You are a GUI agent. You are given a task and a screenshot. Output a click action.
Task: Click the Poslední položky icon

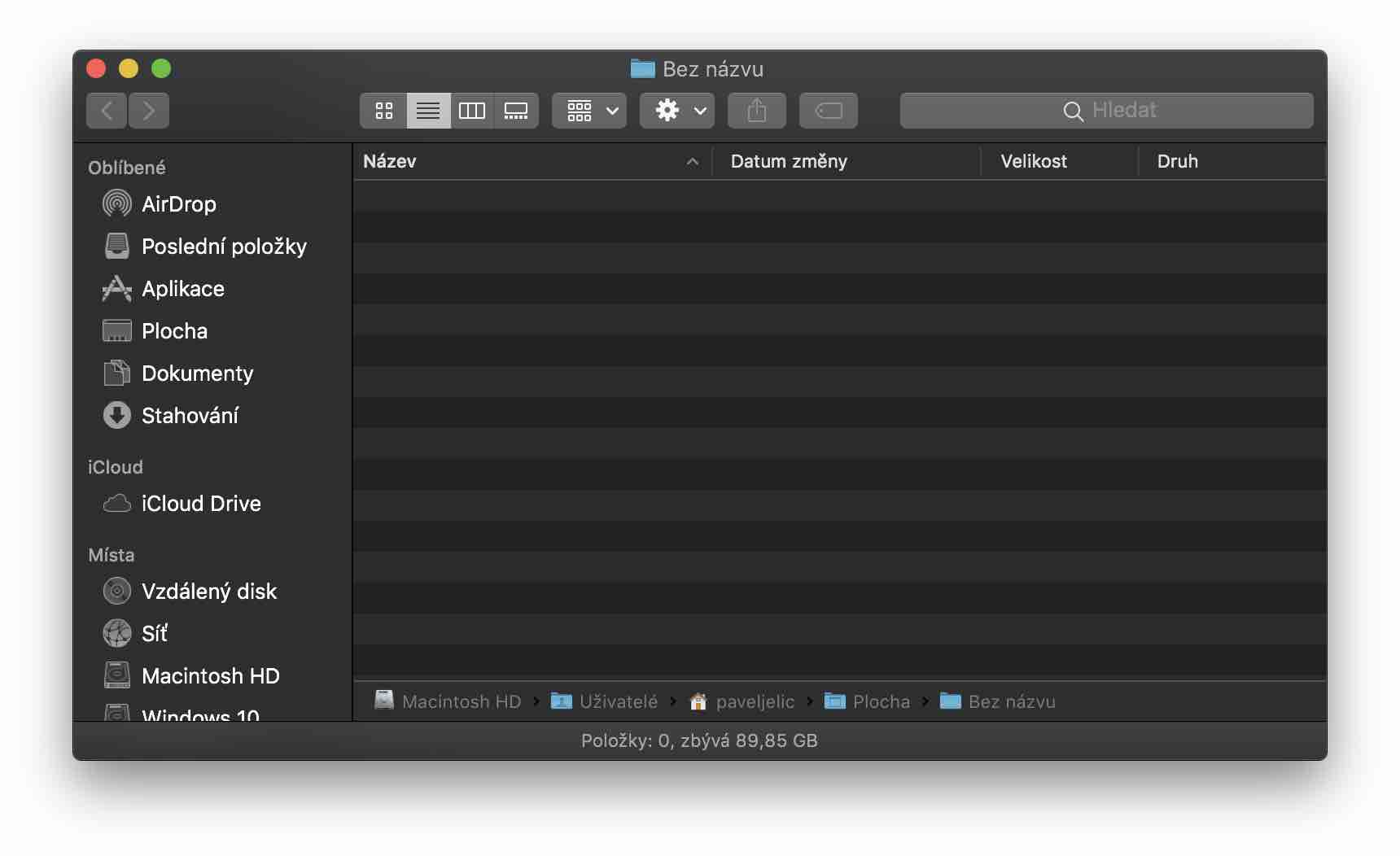[x=117, y=246]
